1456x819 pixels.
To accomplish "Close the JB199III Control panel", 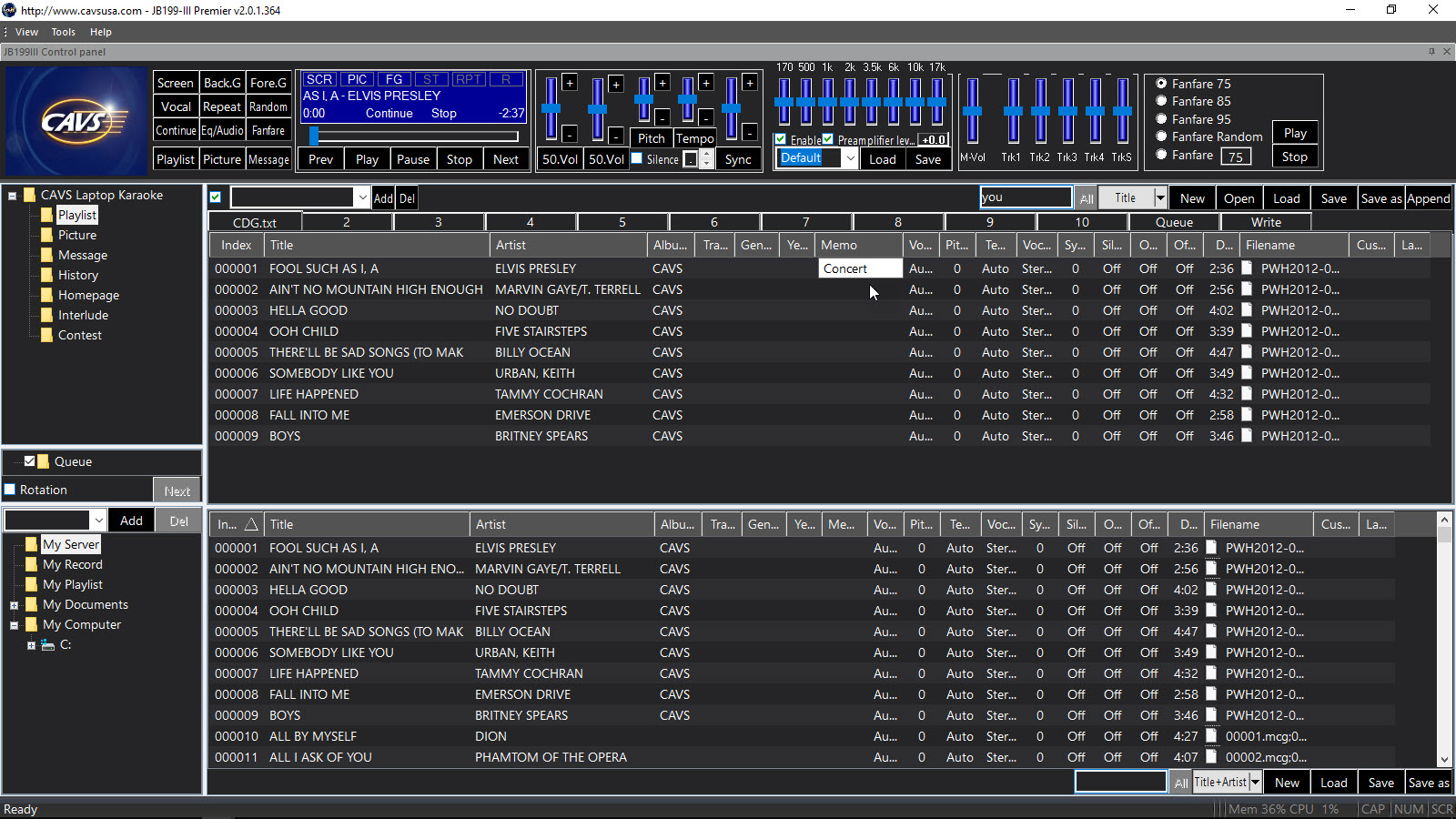I will tap(1447, 52).
